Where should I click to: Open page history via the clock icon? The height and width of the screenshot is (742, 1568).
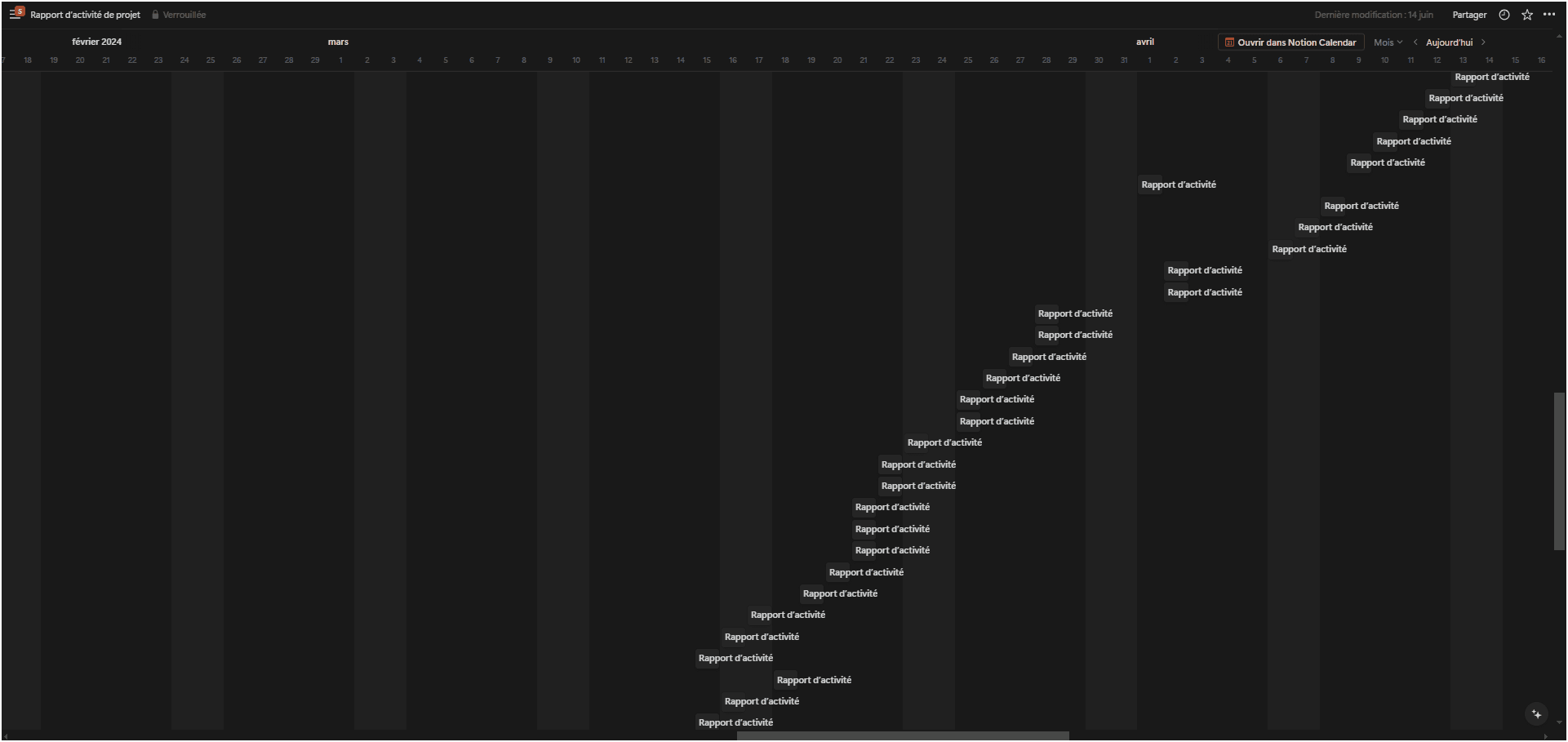(x=1504, y=15)
